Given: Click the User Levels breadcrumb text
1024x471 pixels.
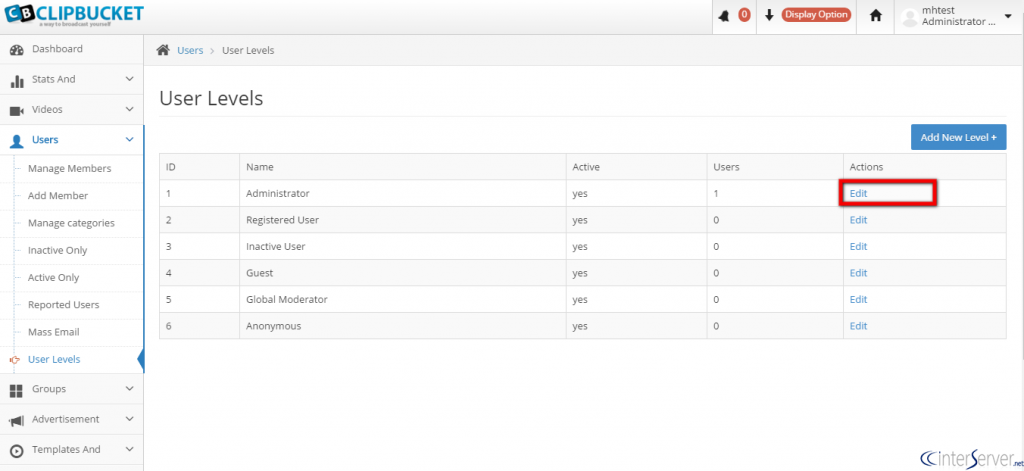Looking at the screenshot, I should [248, 50].
